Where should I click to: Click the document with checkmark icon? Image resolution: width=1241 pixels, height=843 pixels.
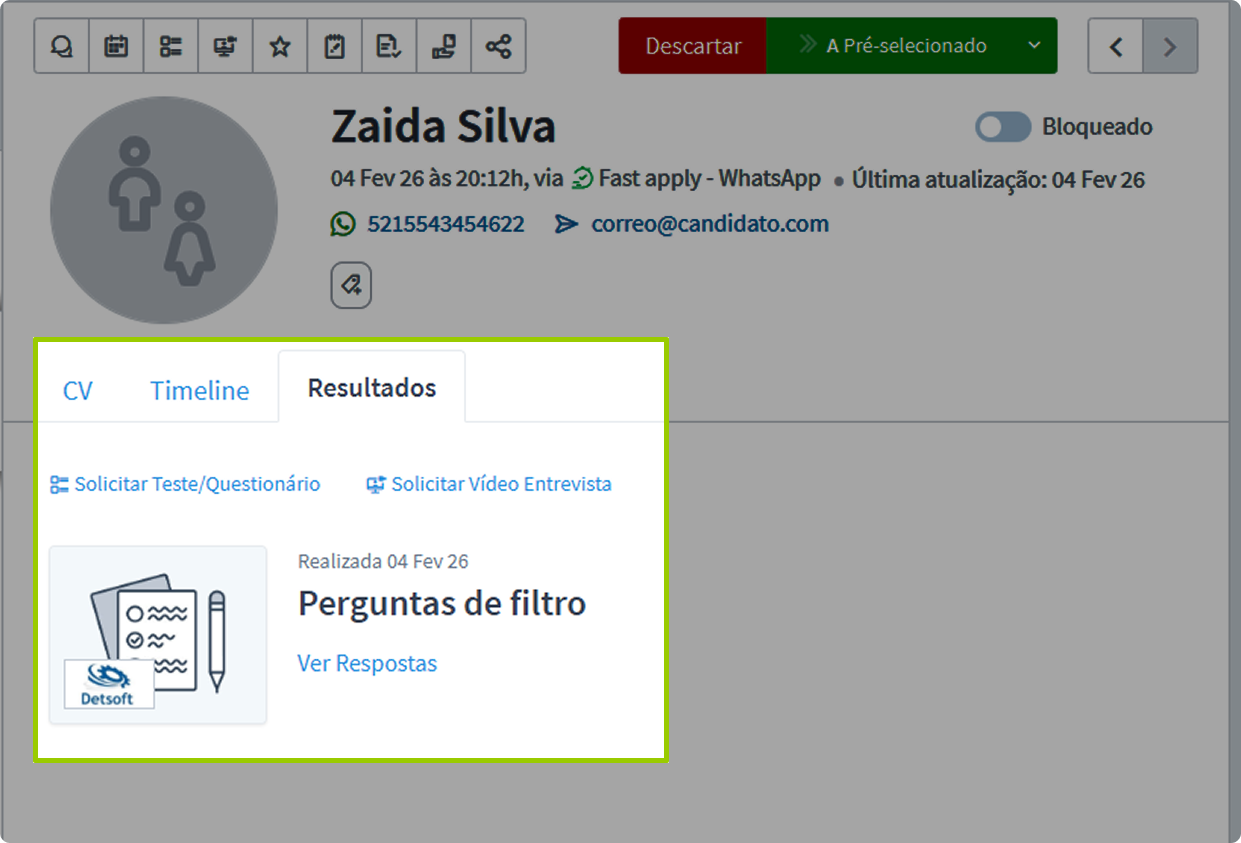coord(389,46)
